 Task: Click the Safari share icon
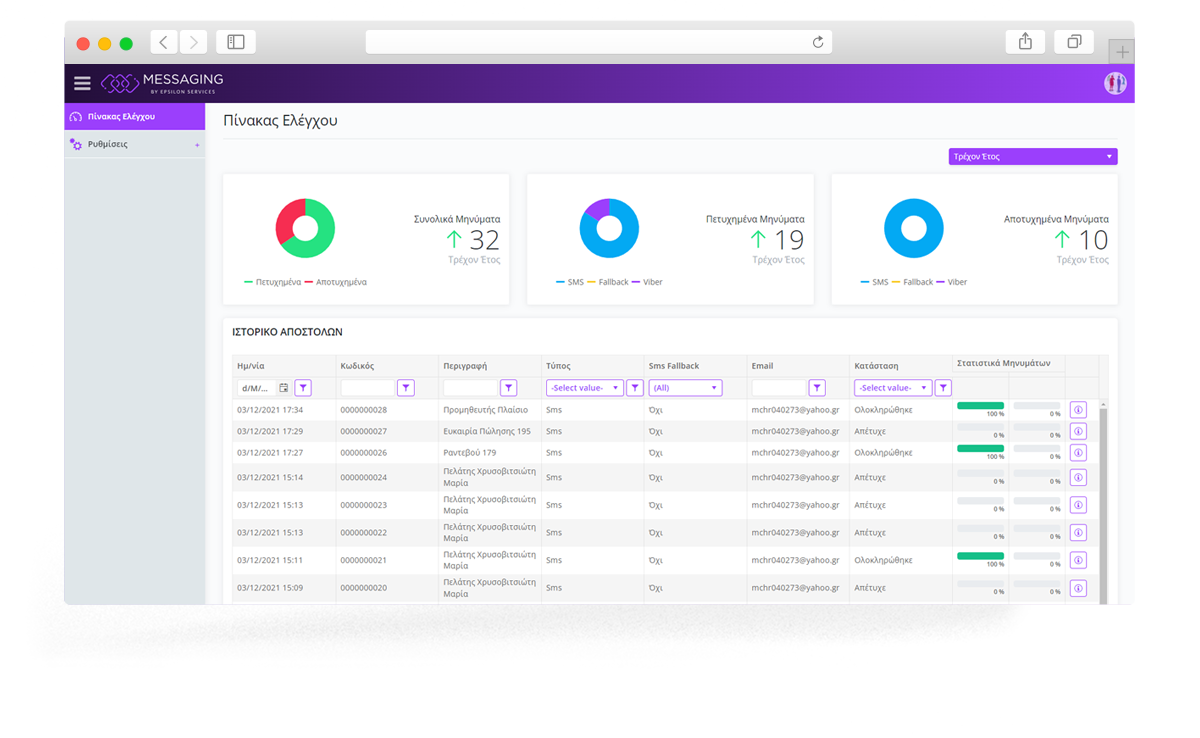click(1025, 42)
